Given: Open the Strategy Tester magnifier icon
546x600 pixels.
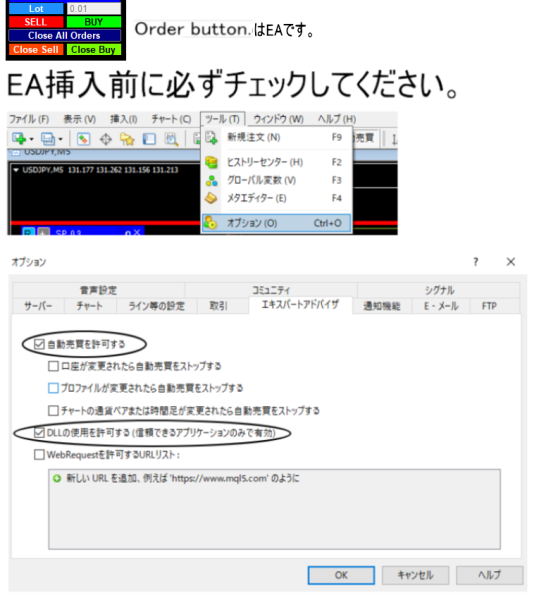Looking at the screenshot, I should 171,140.
